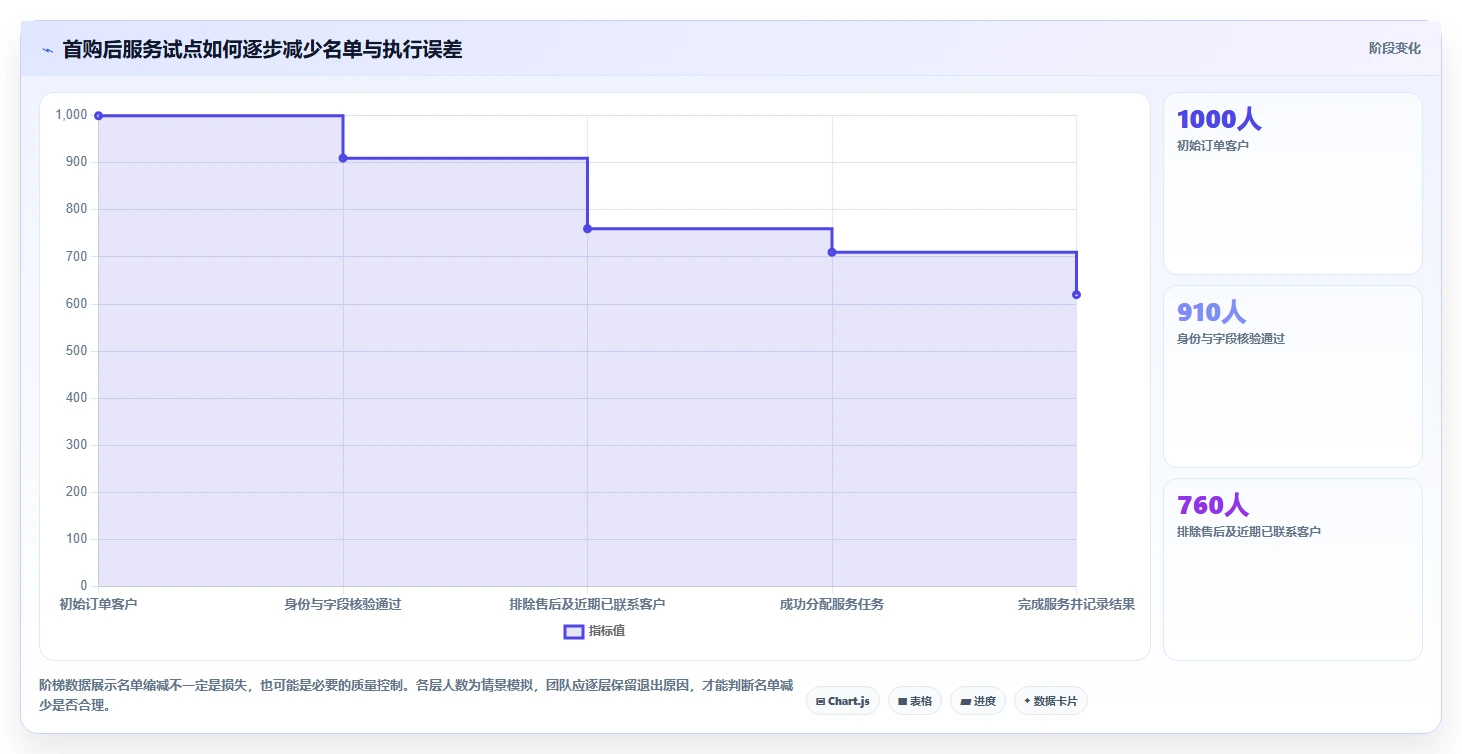Click the chart title 首购后服务试点如何逐步减少名单与执行误差

click(262, 49)
